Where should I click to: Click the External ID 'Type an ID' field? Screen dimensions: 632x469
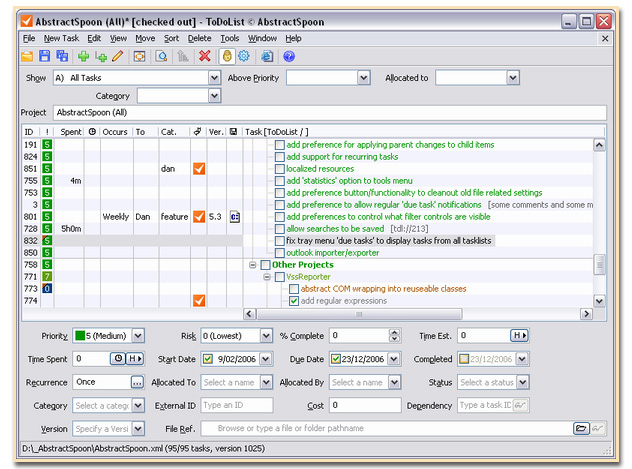click(237, 405)
